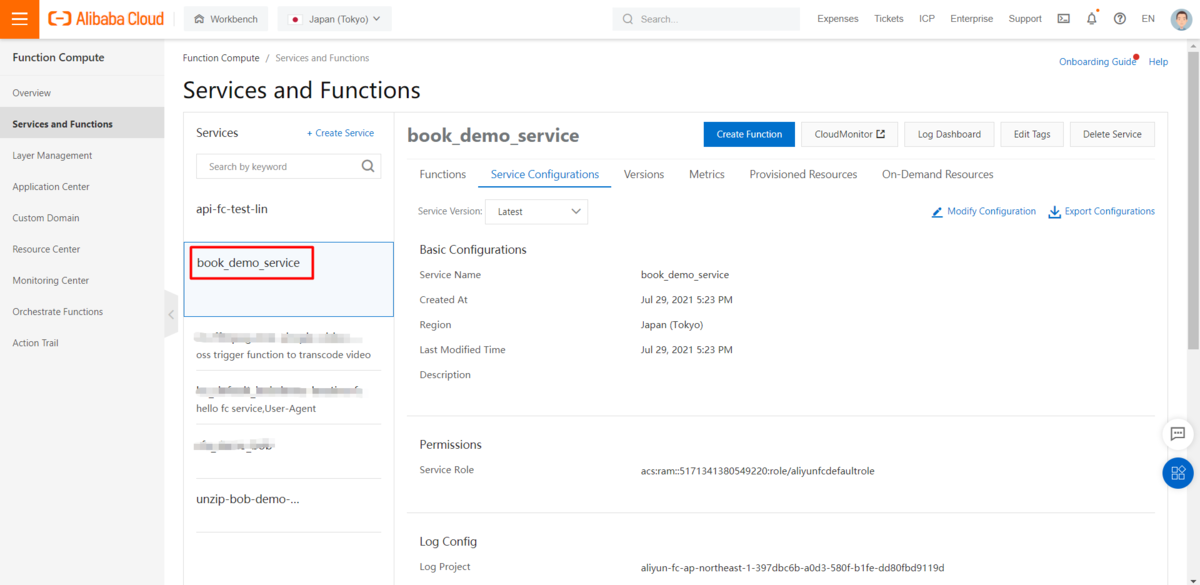Open Application Center in sidebar

82,187
